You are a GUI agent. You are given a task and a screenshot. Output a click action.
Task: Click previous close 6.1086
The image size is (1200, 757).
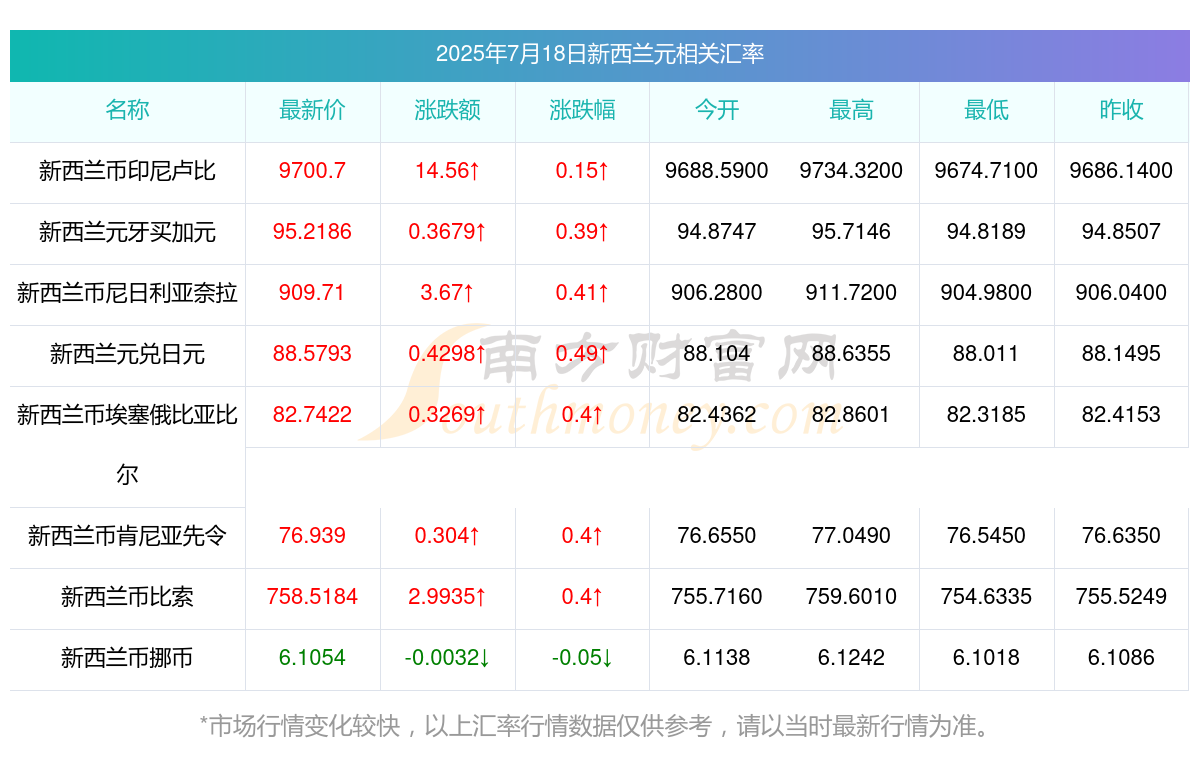point(1121,658)
